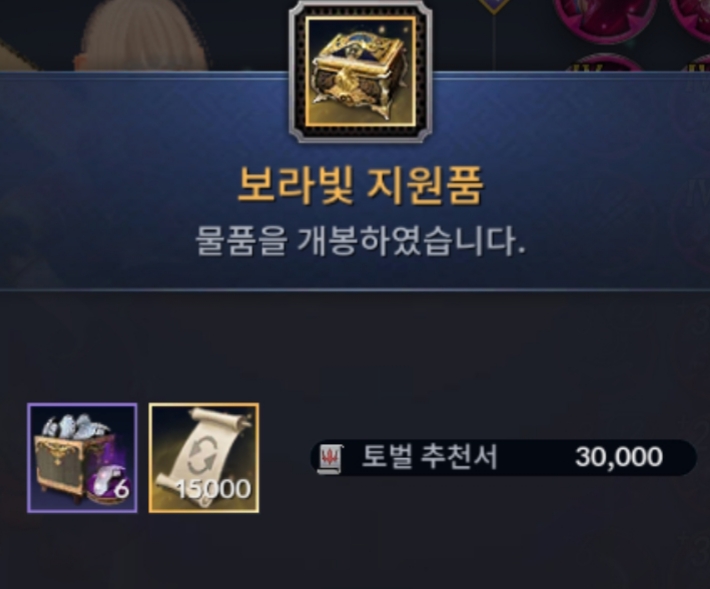The width and height of the screenshot is (710, 589).
Task: Click the partially hidden pink emblem behind the banner
Action: pos(602,62)
